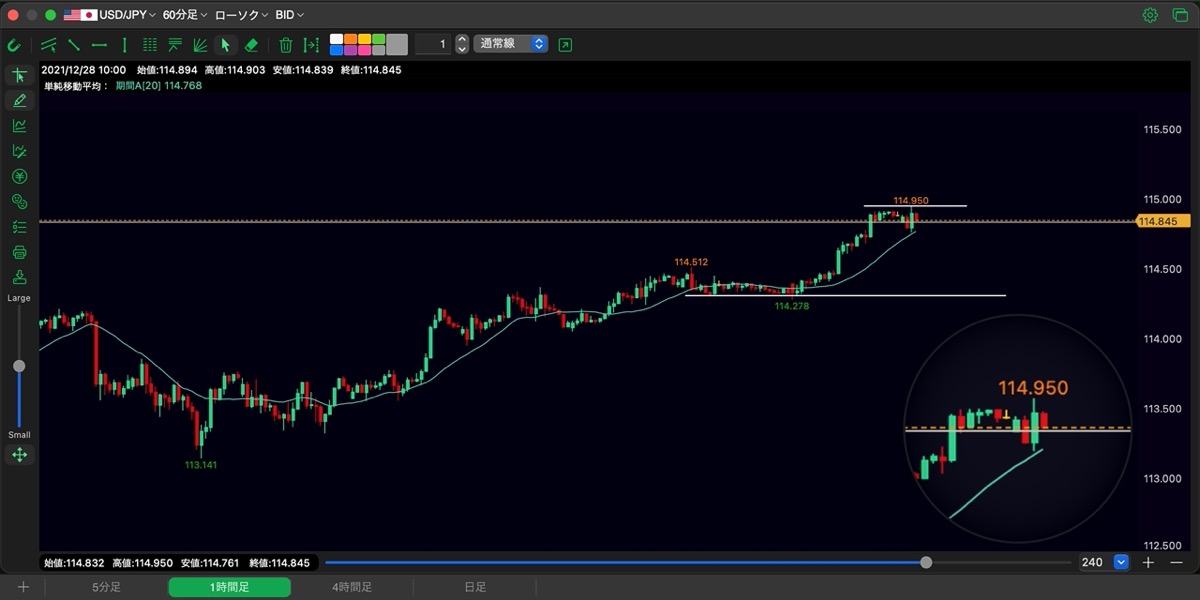This screenshot has height=600, width=1200.
Task: Toggle the crosshair cursor mode button
Action: pos(19,76)
